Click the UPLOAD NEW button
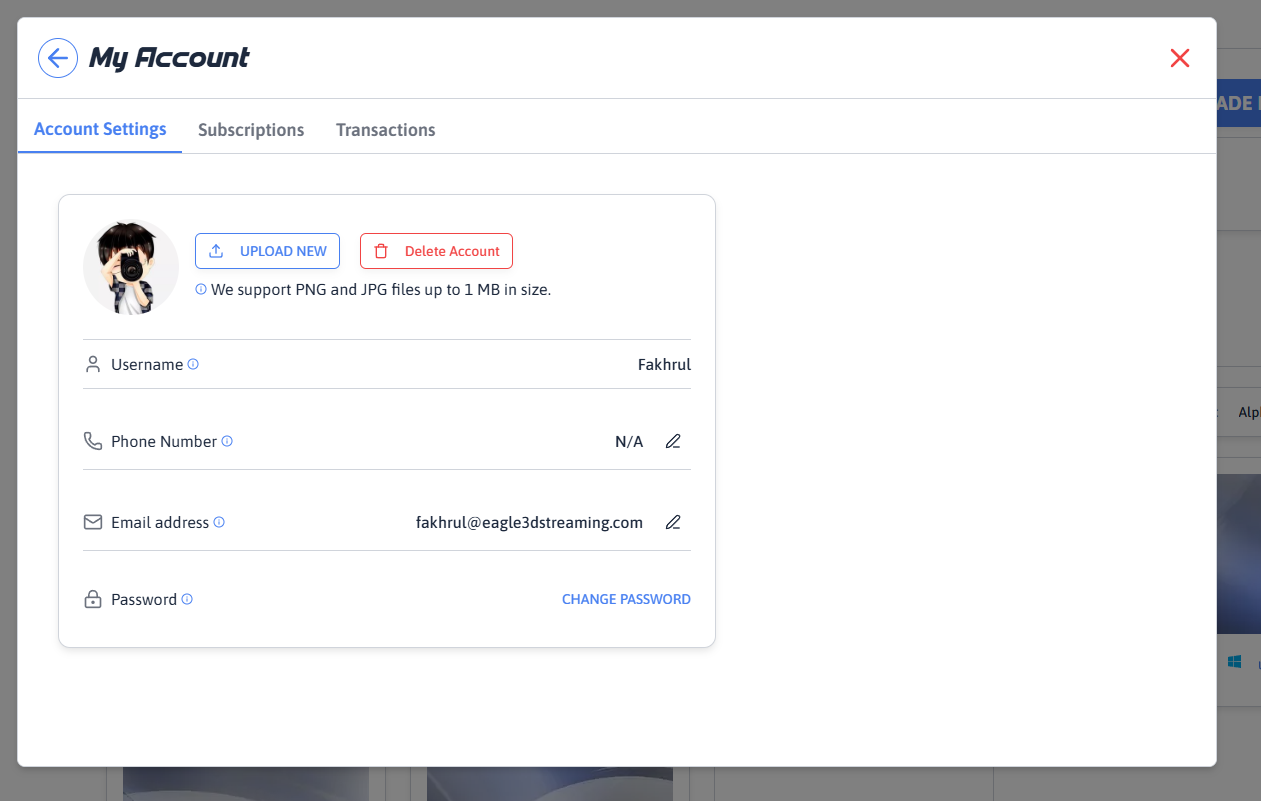Image resolution: width=1261 pixels, height=801 pixels. [267, 251]
